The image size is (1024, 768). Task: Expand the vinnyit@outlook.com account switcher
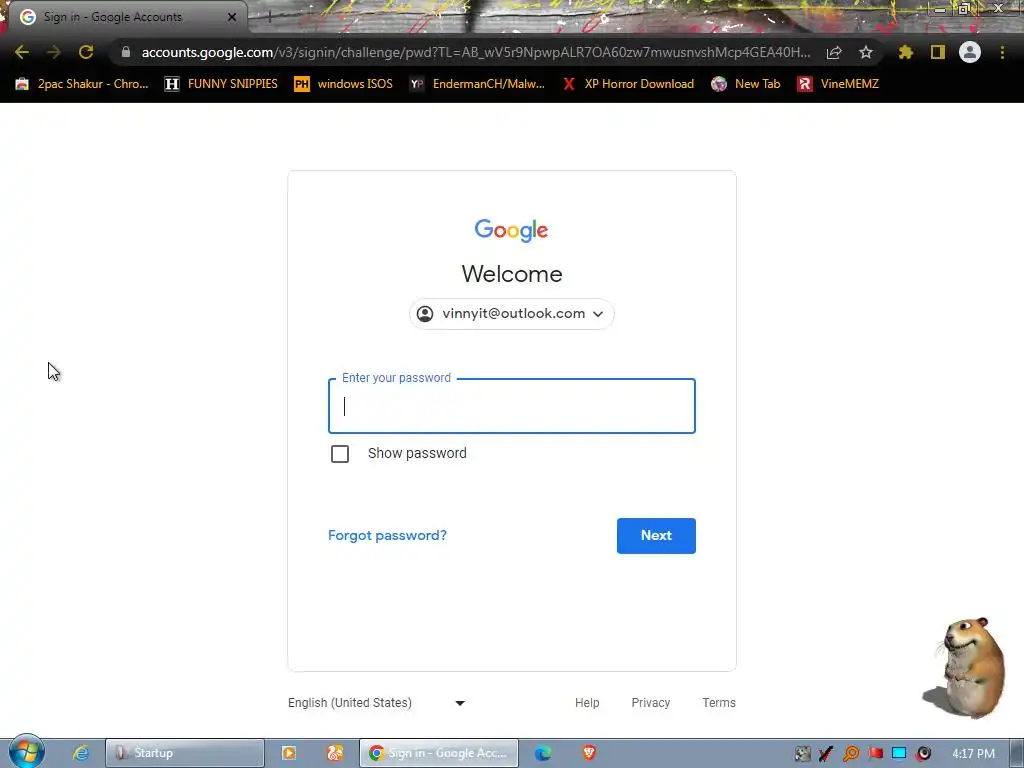click(512, 314)
